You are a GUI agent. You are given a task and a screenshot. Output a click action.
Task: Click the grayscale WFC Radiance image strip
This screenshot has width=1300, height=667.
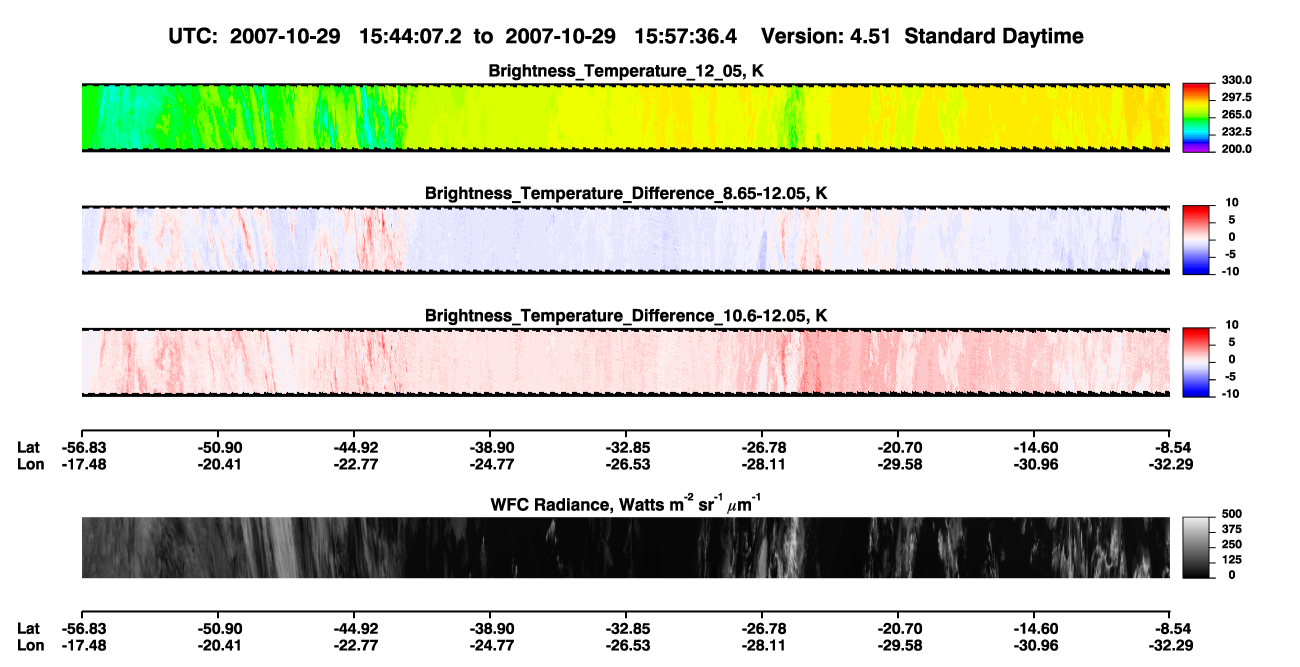[x=625, y=547]
